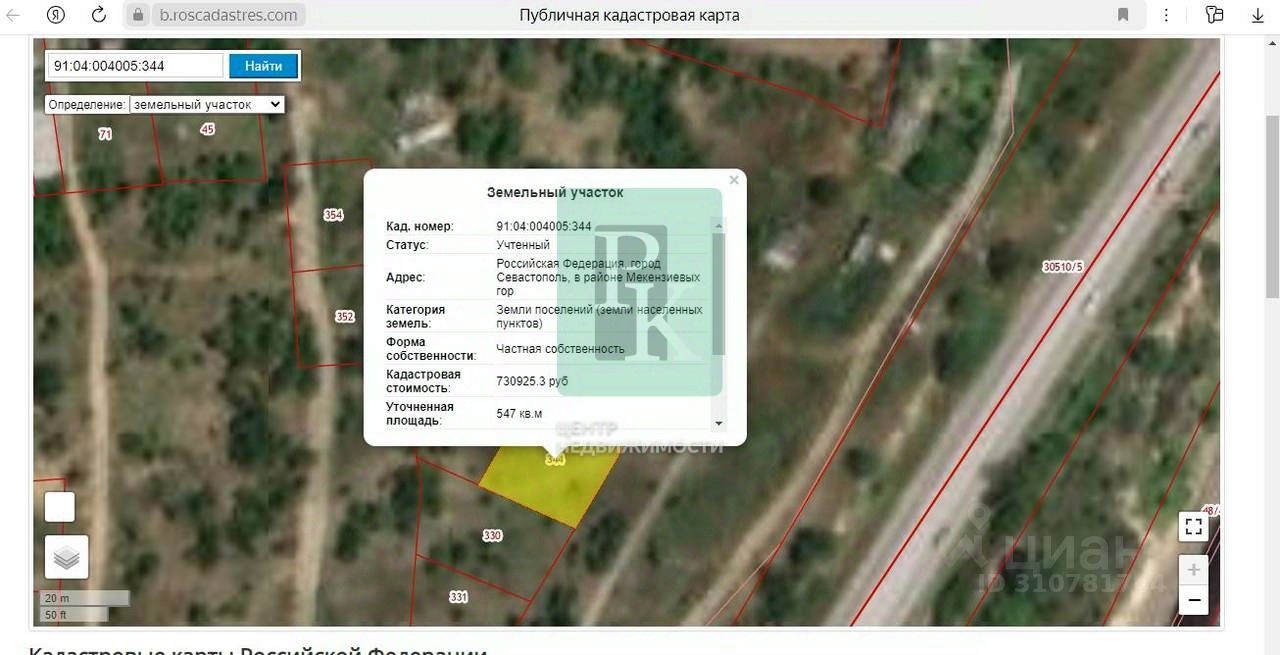The width and height of the screenshot is (1280, 655).
Task: Open browser downloads
Action: click(x=1258, y=15)
